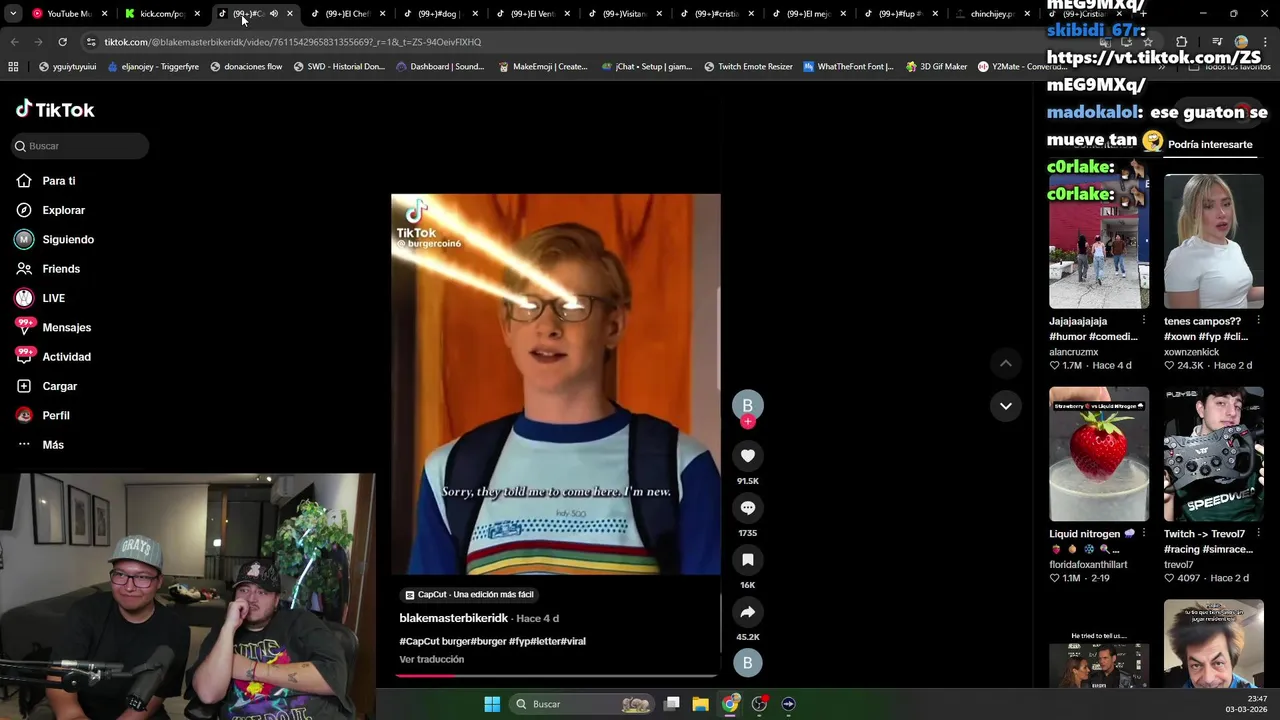Image resolution: width=1280 pixels, height=720 pixels.
Task: Go to previous video with up chevron
Action: coord(1005,363)
